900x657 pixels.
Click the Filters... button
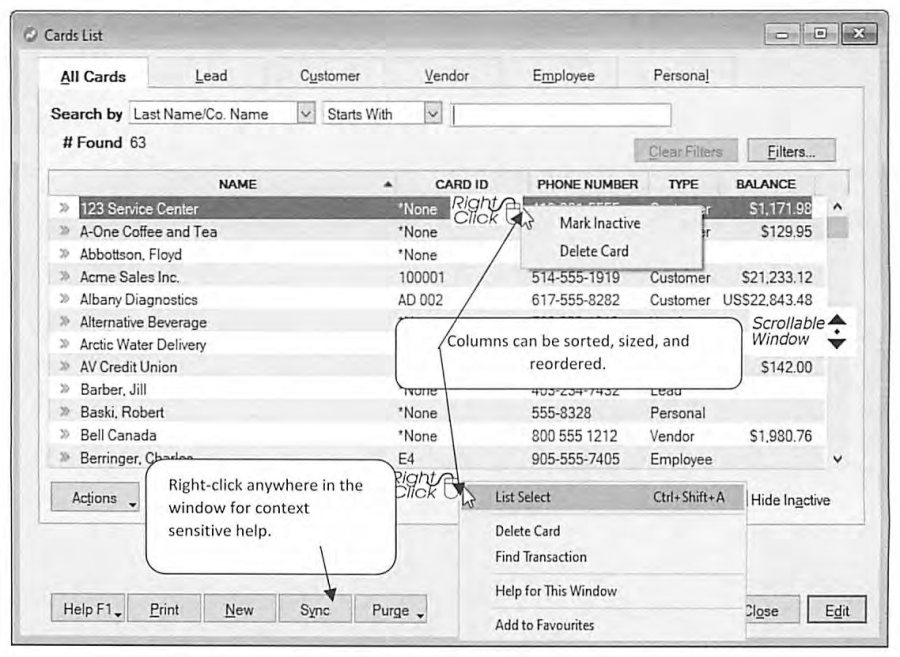791,151
